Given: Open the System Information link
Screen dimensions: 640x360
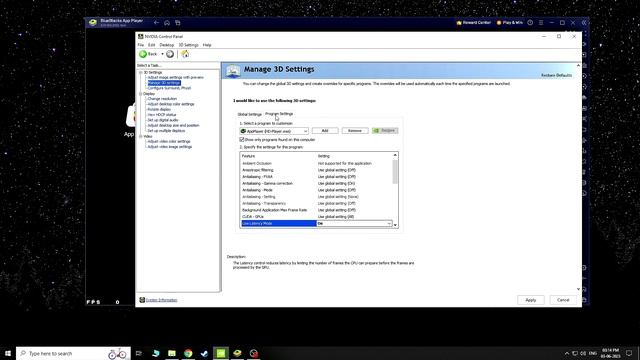Looking at the screenshot, I should (162, 300).
